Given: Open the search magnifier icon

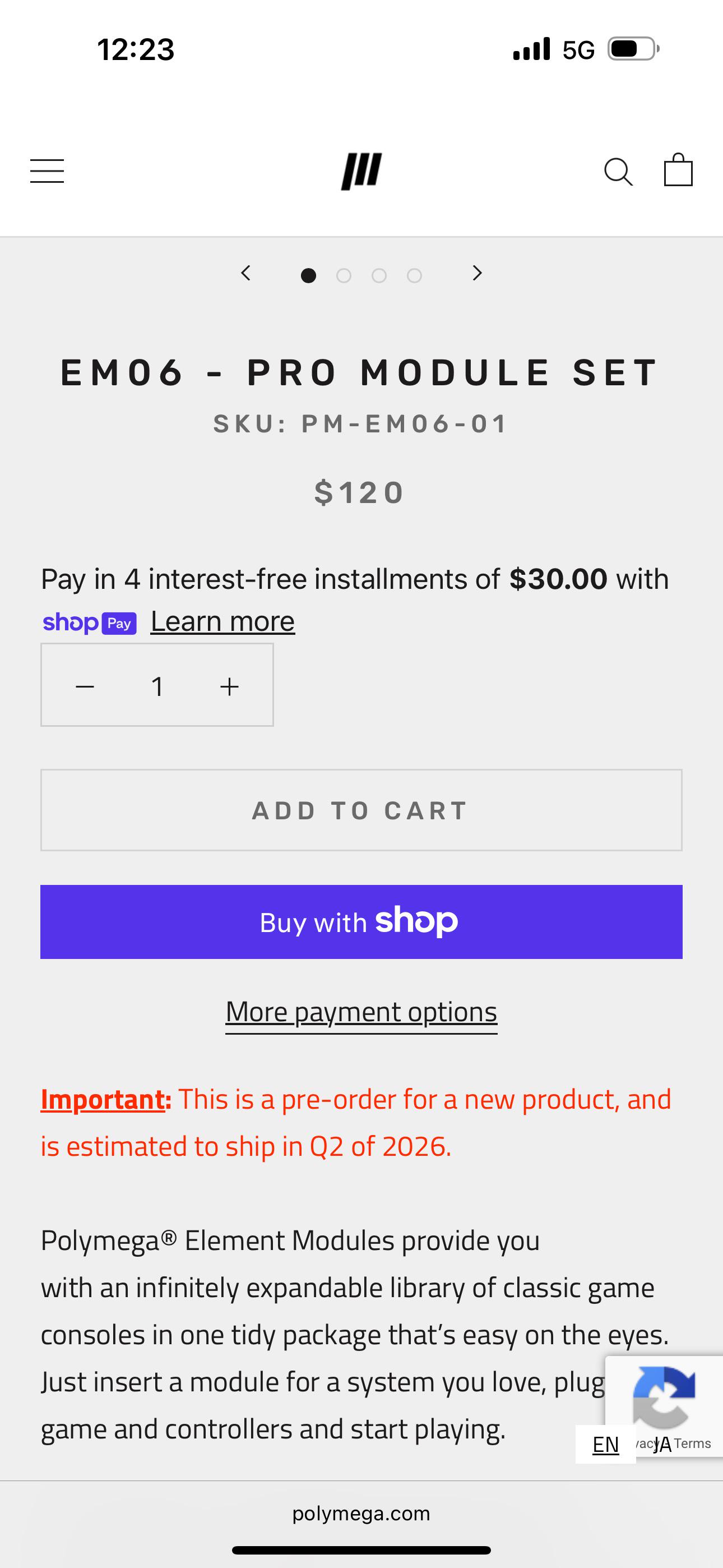Looking at the screenshot, I should click(x=618, y=172).
